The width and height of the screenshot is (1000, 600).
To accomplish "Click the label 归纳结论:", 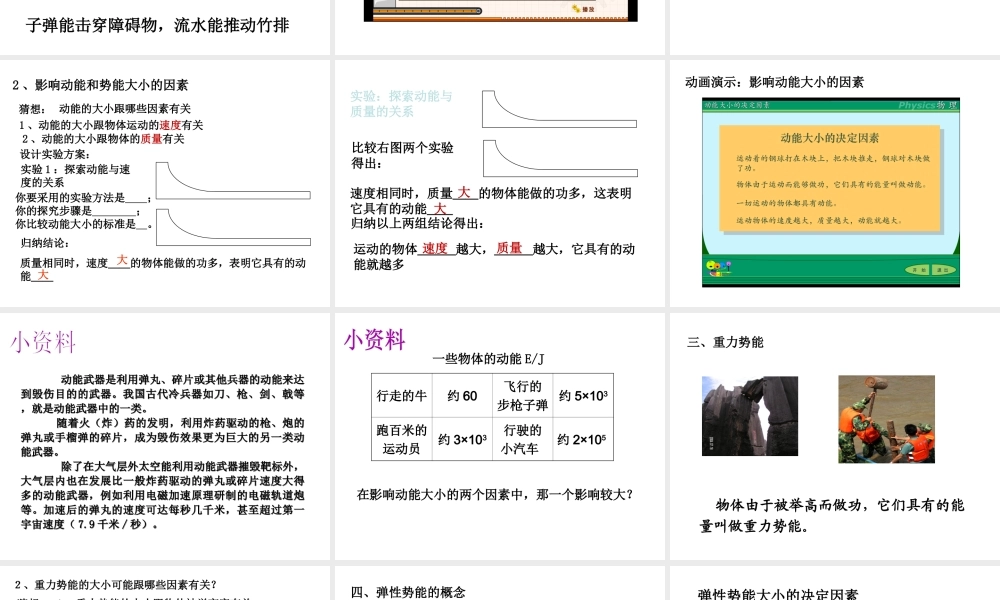I will point(45,243).
